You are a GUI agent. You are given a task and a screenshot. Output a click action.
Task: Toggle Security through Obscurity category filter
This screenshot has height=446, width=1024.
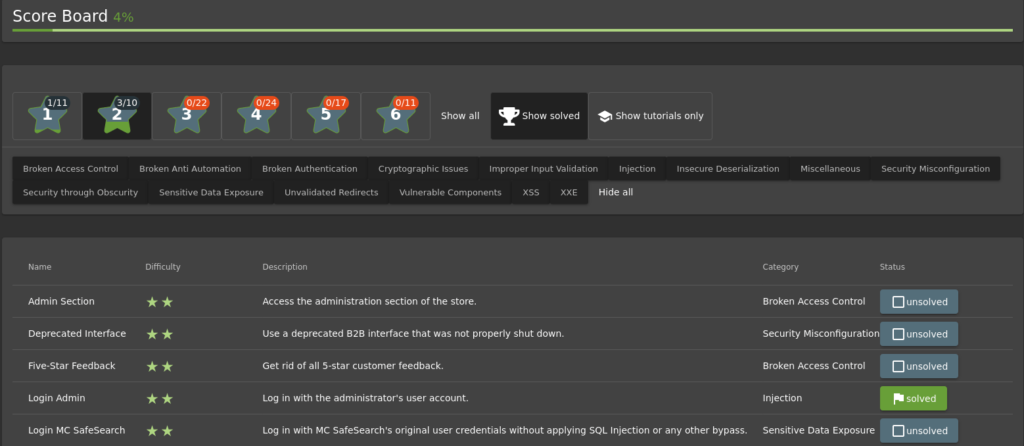(x=80, y=192)
